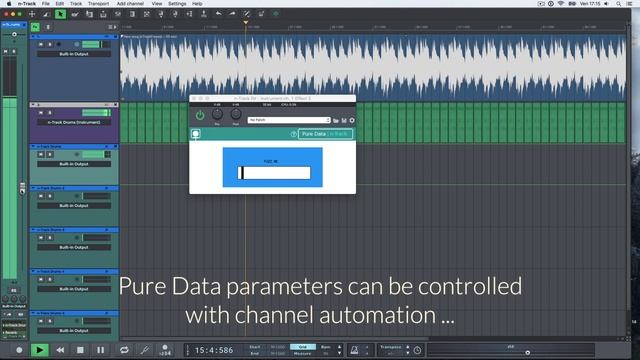This screenshot has width=640, height=360.
Task: Open folder icon in Pure Data plugin window
Action: 336,120
